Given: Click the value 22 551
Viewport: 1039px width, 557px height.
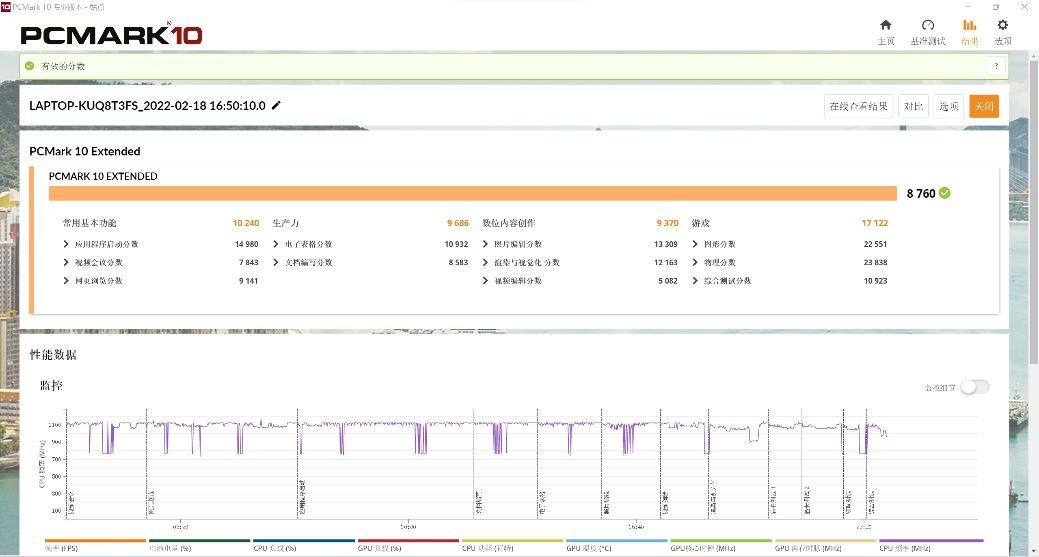Looking at the screenshot, I should click(x=875, y=244).
